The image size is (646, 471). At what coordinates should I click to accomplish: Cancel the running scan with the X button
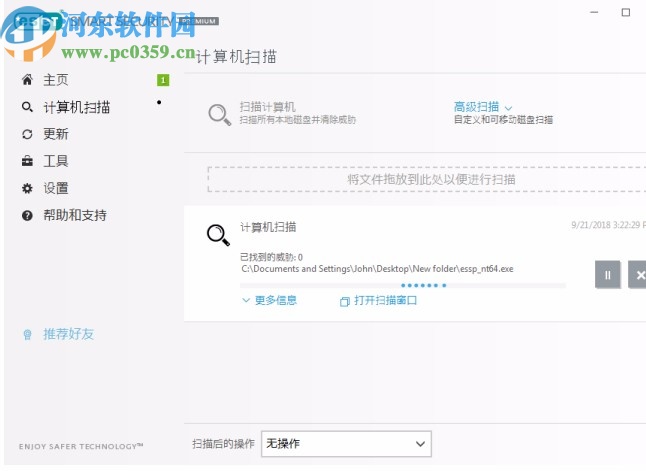638,274
